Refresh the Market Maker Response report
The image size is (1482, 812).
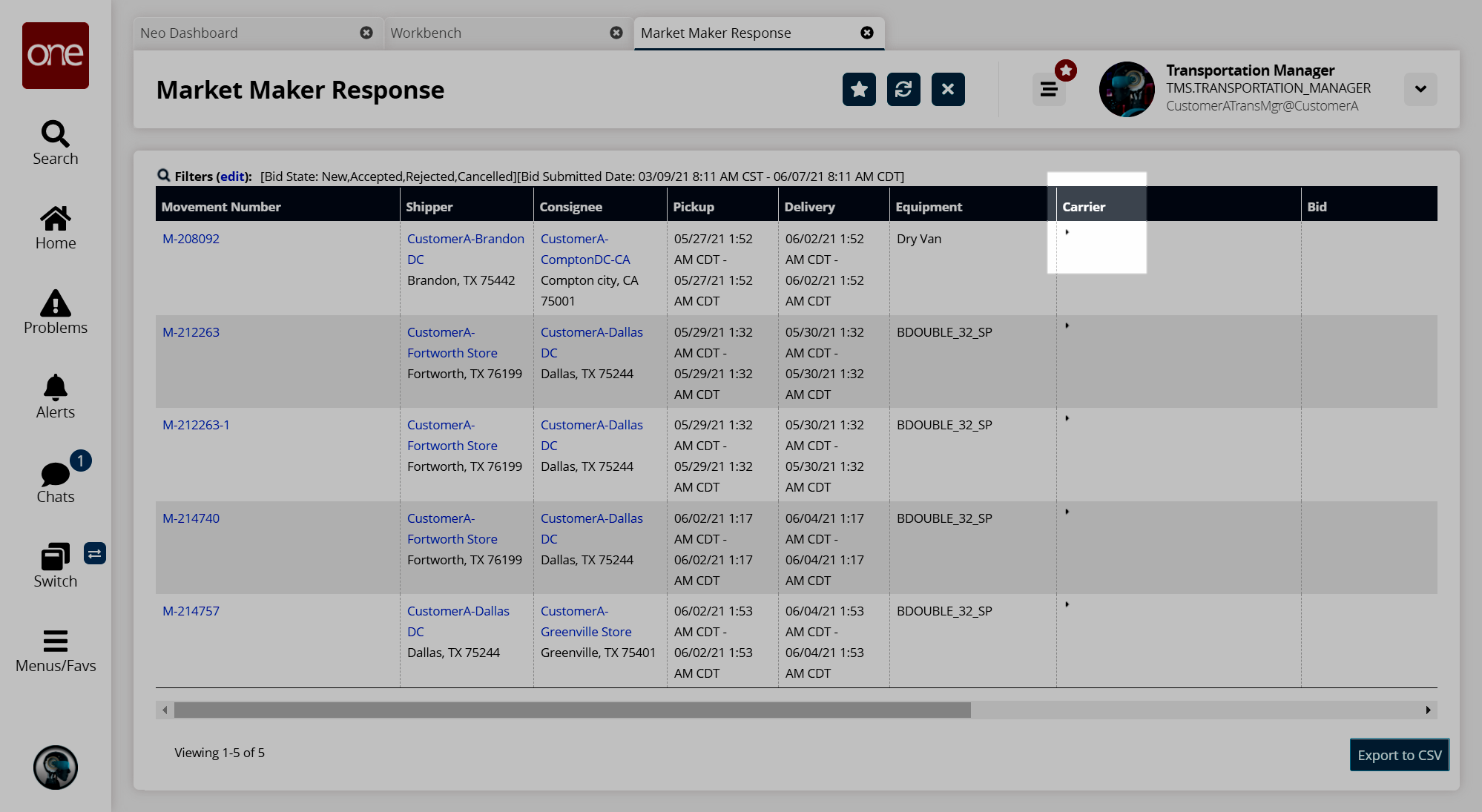point(903,90)
